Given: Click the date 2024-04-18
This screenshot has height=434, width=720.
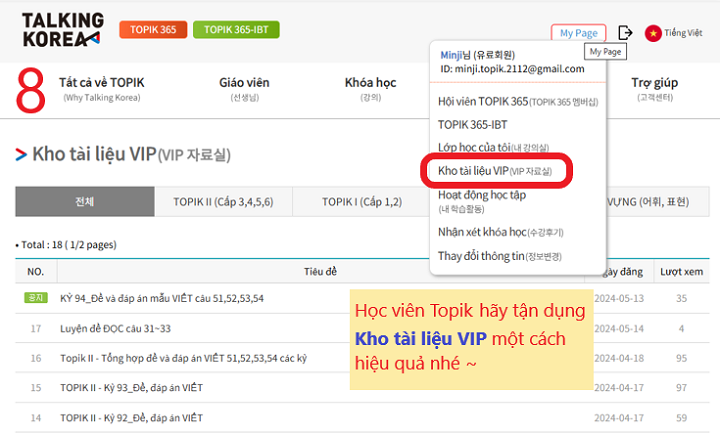Looking at the screenshot, I should 619,358.
